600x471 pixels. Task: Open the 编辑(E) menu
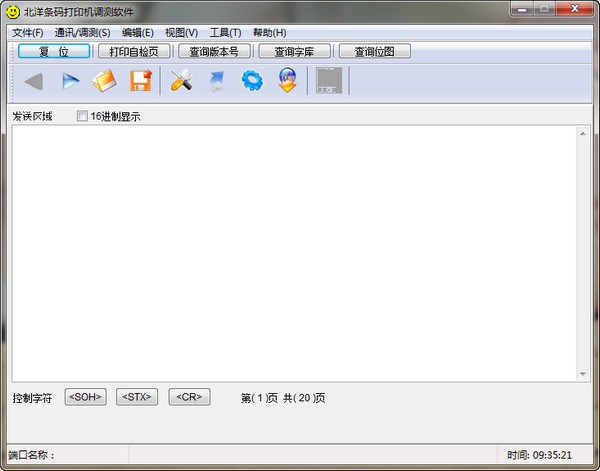tap(138, 33)
